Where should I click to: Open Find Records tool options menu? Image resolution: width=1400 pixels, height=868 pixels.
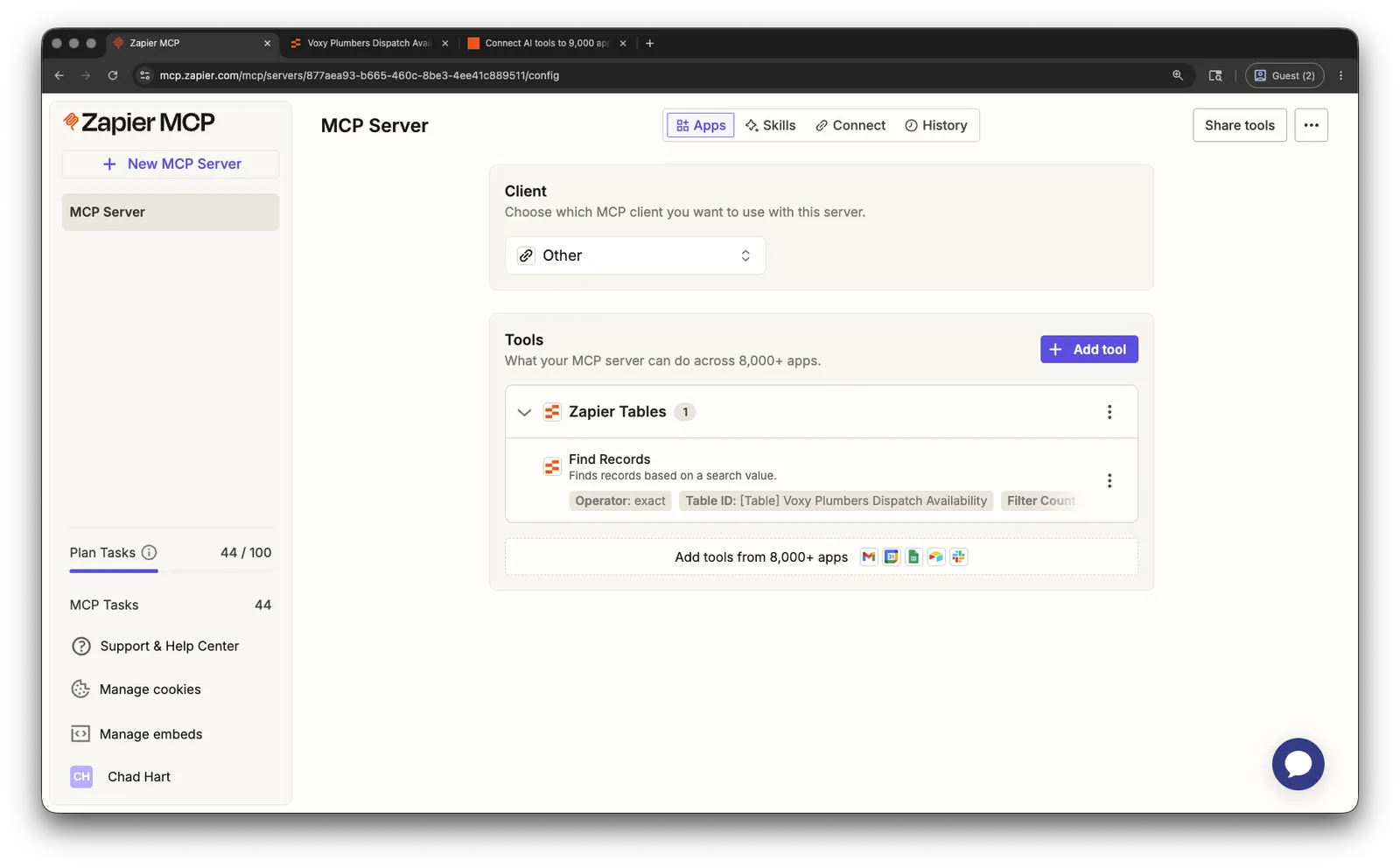[1109, 480]
